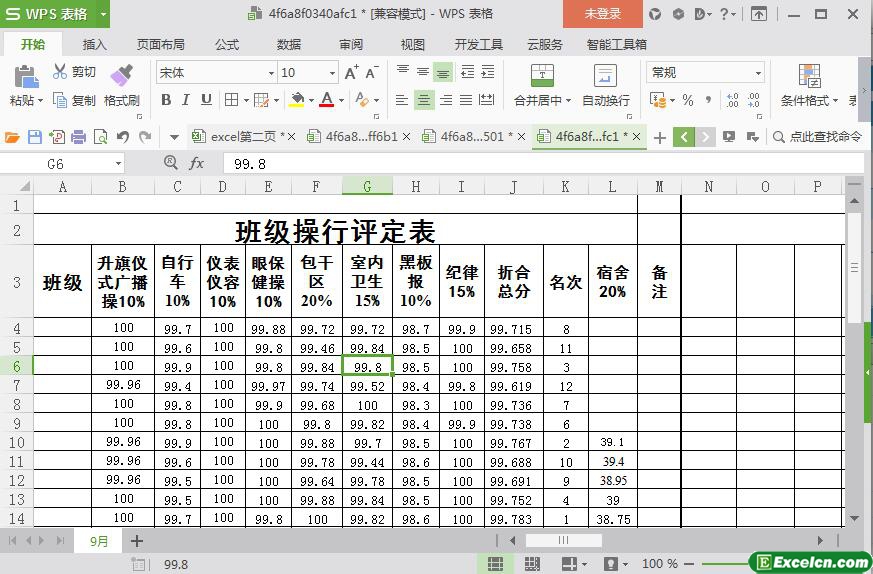Click the Undo arrow icon
This screenshot has width=873, height=574.
tap(123, 137)
